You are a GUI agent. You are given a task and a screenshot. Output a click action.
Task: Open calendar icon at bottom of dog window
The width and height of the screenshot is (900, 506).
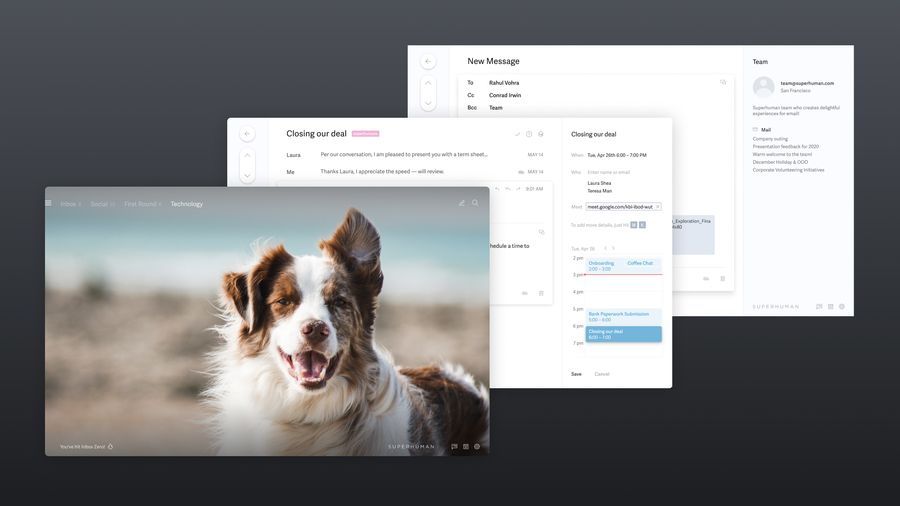(465, 446)
